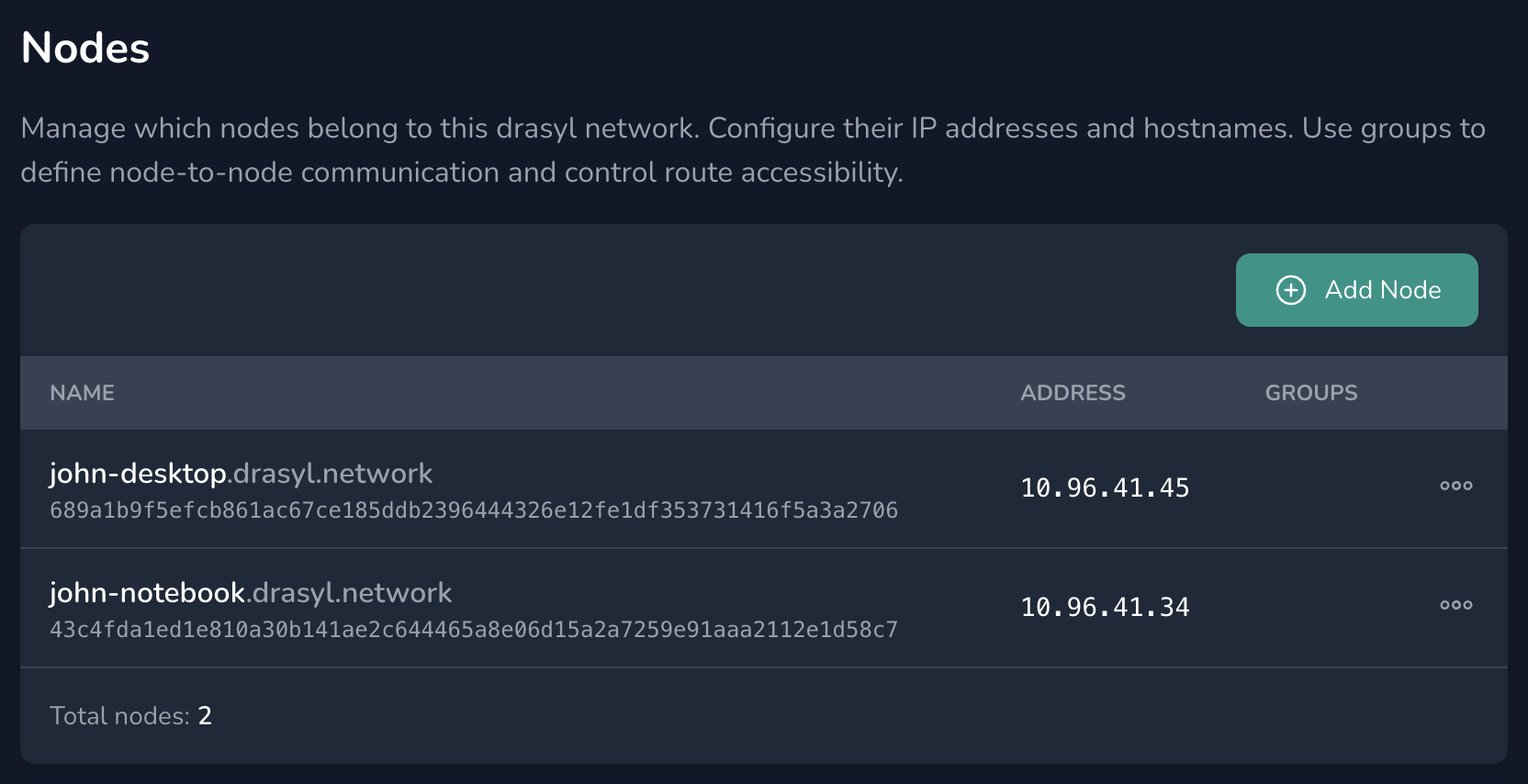Click the Add Node button
Image resolution: width=1528 pixels, height=784 pixels.
[1356, 290]
